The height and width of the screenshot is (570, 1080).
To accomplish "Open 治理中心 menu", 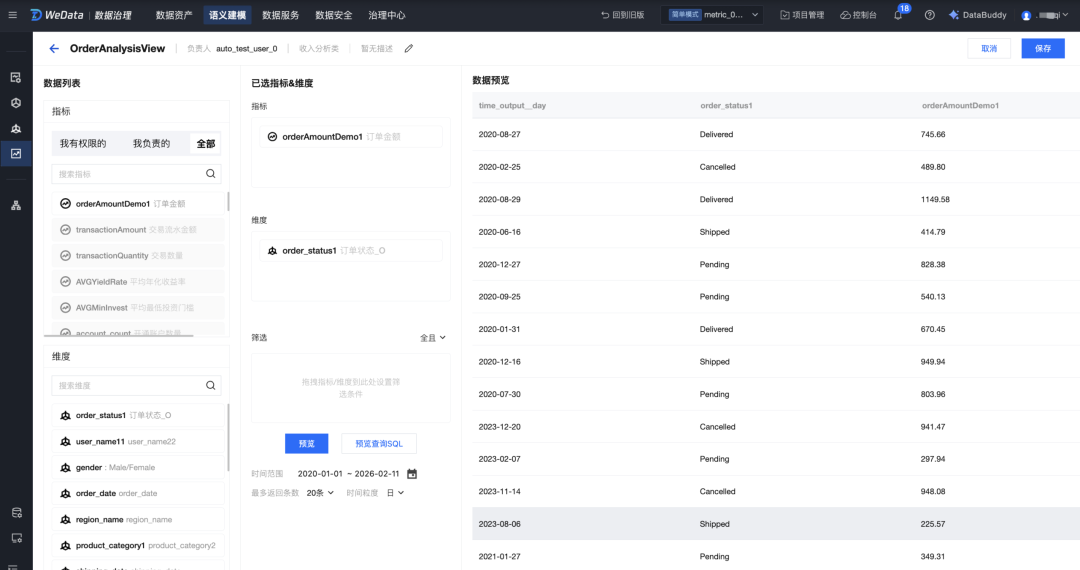I will [x=386, y=14].
